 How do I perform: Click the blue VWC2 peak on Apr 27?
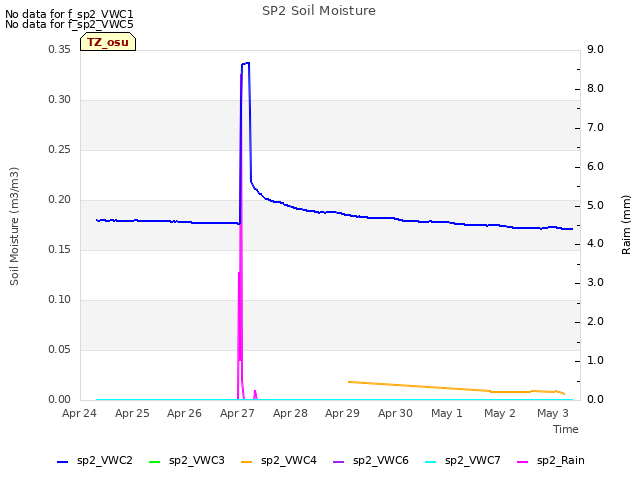coord(246,63)
